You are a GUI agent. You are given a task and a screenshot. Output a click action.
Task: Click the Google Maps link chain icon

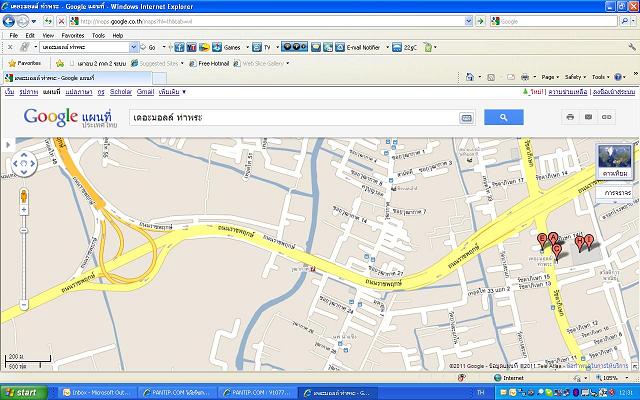(607, 117)
